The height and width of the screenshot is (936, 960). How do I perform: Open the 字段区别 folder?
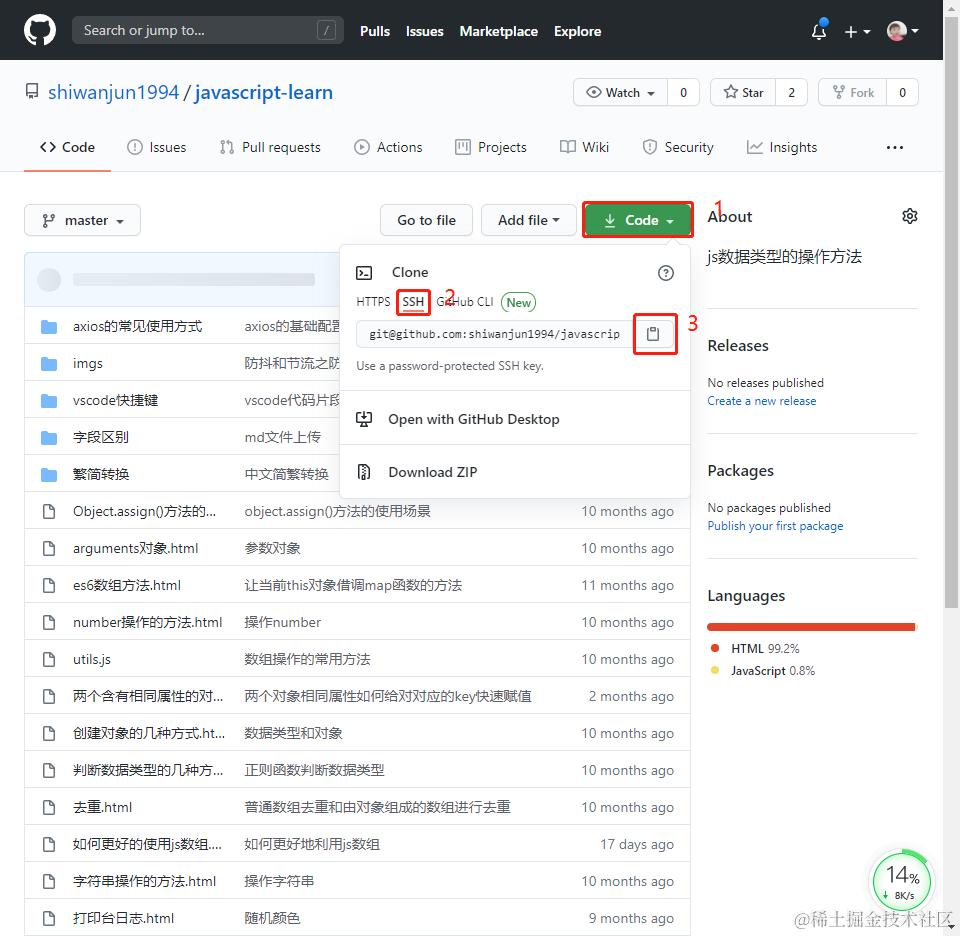point(100,438)
